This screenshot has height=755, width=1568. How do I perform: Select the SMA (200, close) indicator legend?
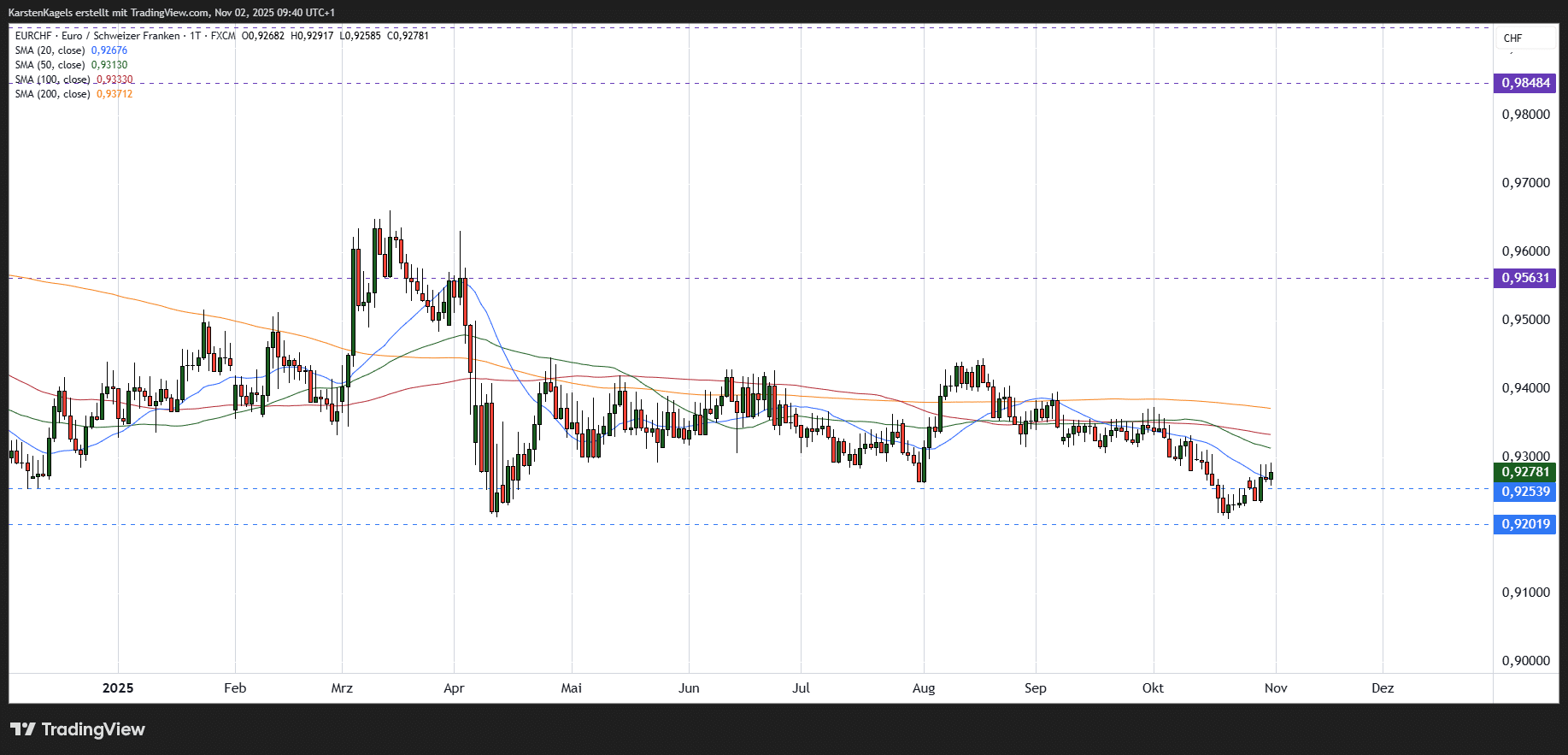(52, 94)
